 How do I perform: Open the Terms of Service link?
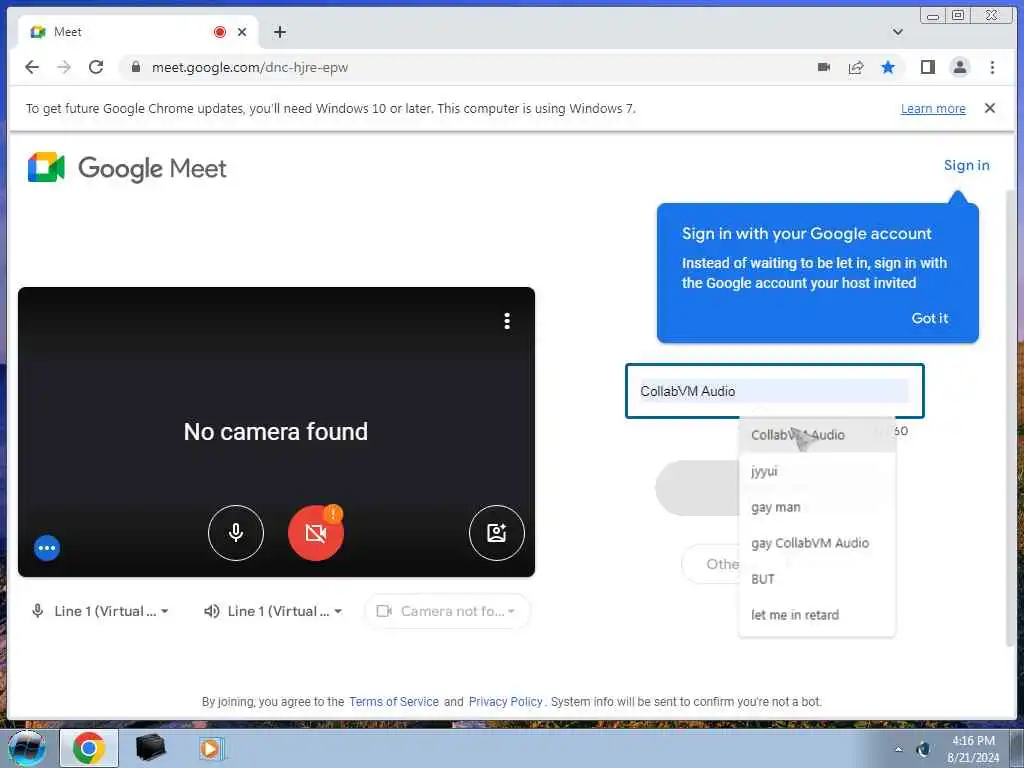(394, 701)
